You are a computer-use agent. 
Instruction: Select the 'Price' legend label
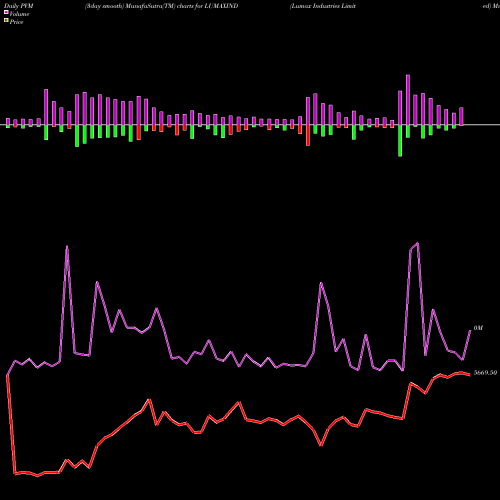[x=16, y=22]
